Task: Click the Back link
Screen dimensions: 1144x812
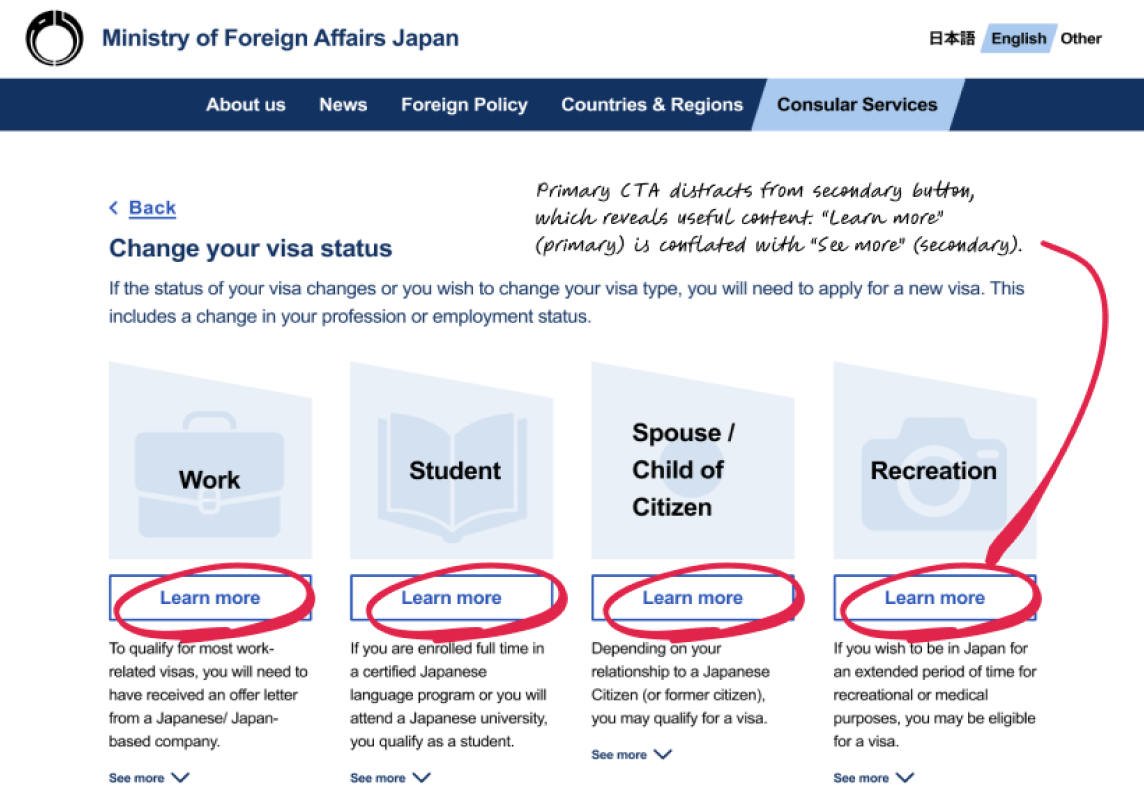Action: [x=152, y=208]
